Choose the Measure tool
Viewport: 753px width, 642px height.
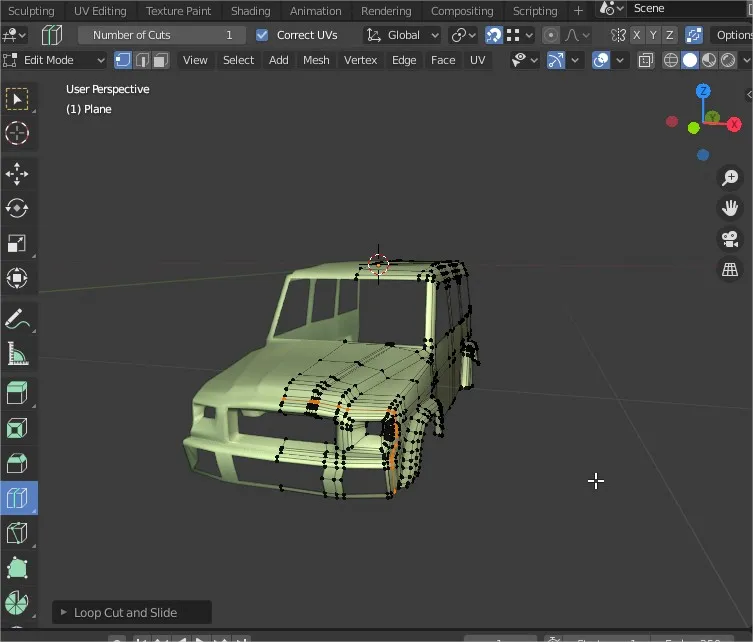(17, 353)
